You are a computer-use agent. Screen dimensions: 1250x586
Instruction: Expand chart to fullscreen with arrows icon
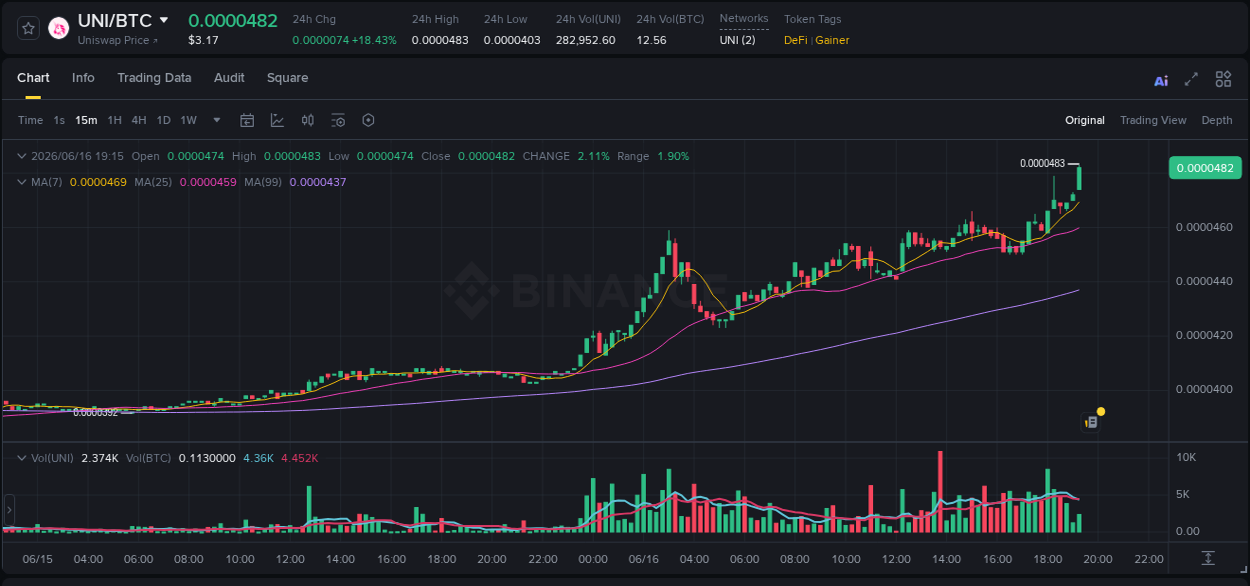[1191, 79]
